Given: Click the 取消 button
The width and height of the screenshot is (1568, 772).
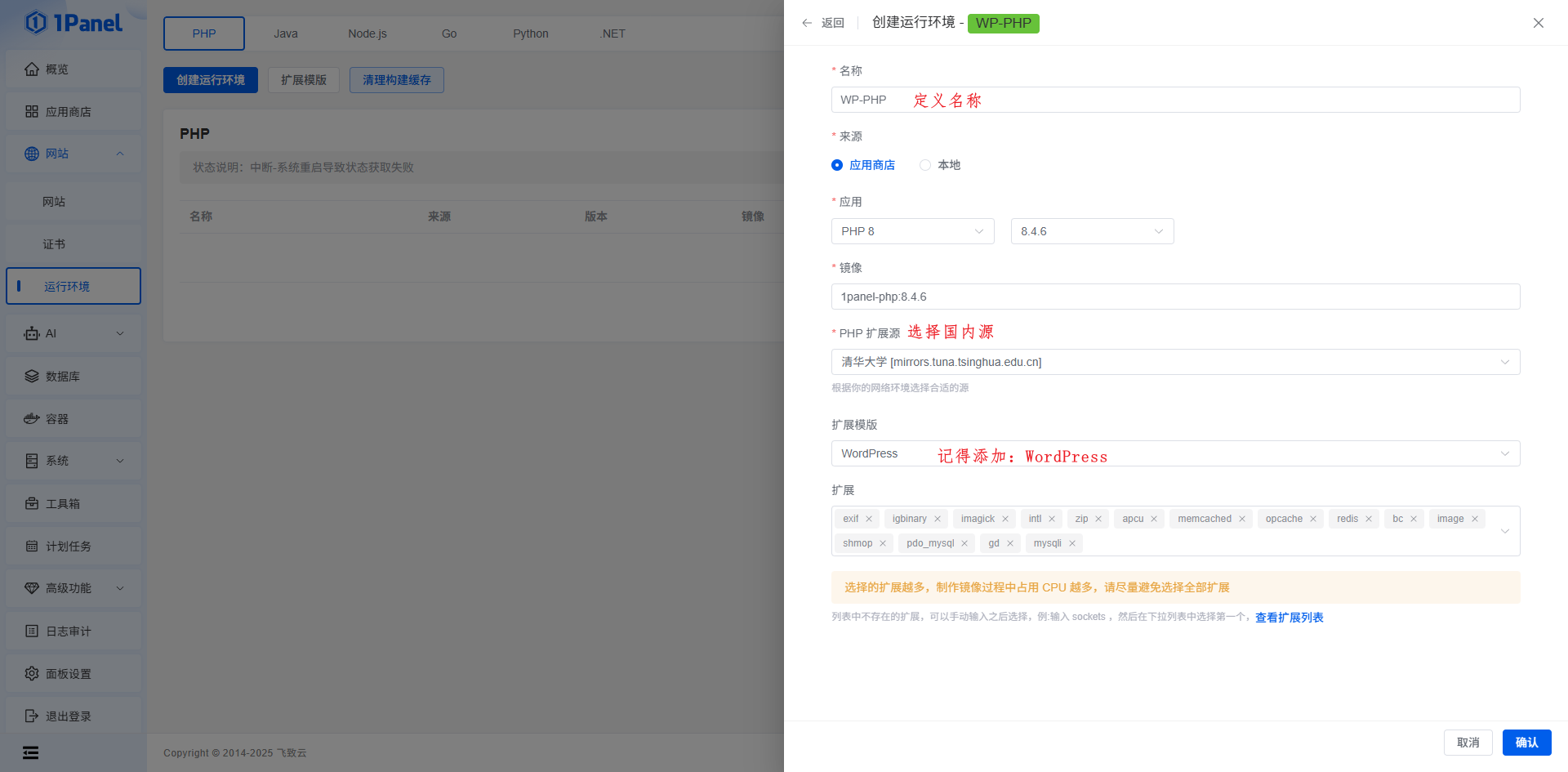Looking at the screenshot, I should pos(1468,743).
